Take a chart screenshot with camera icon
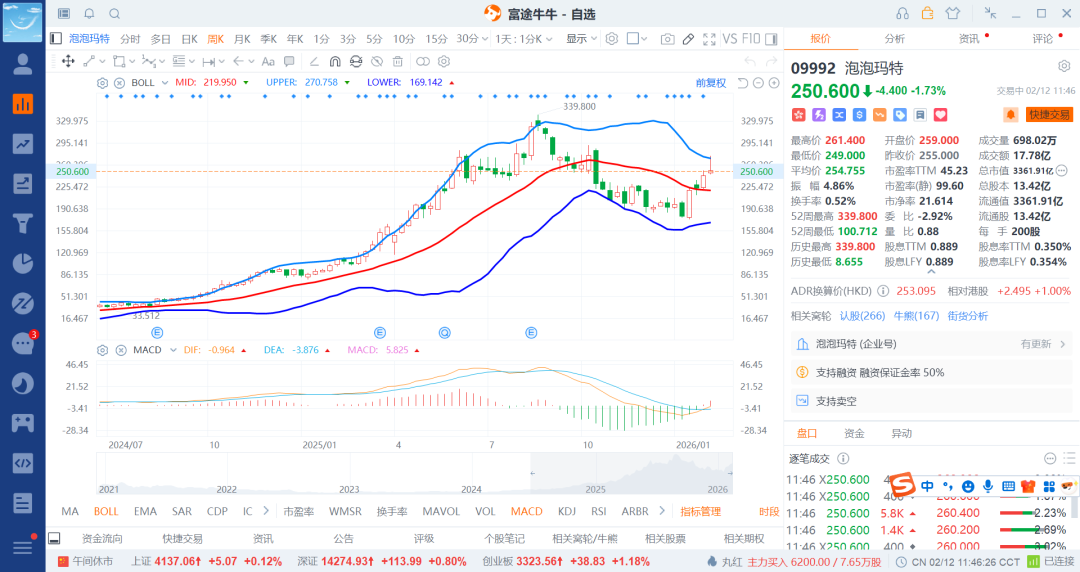Viewport: 1080px width, 572px height. click(x=667, y=39)
